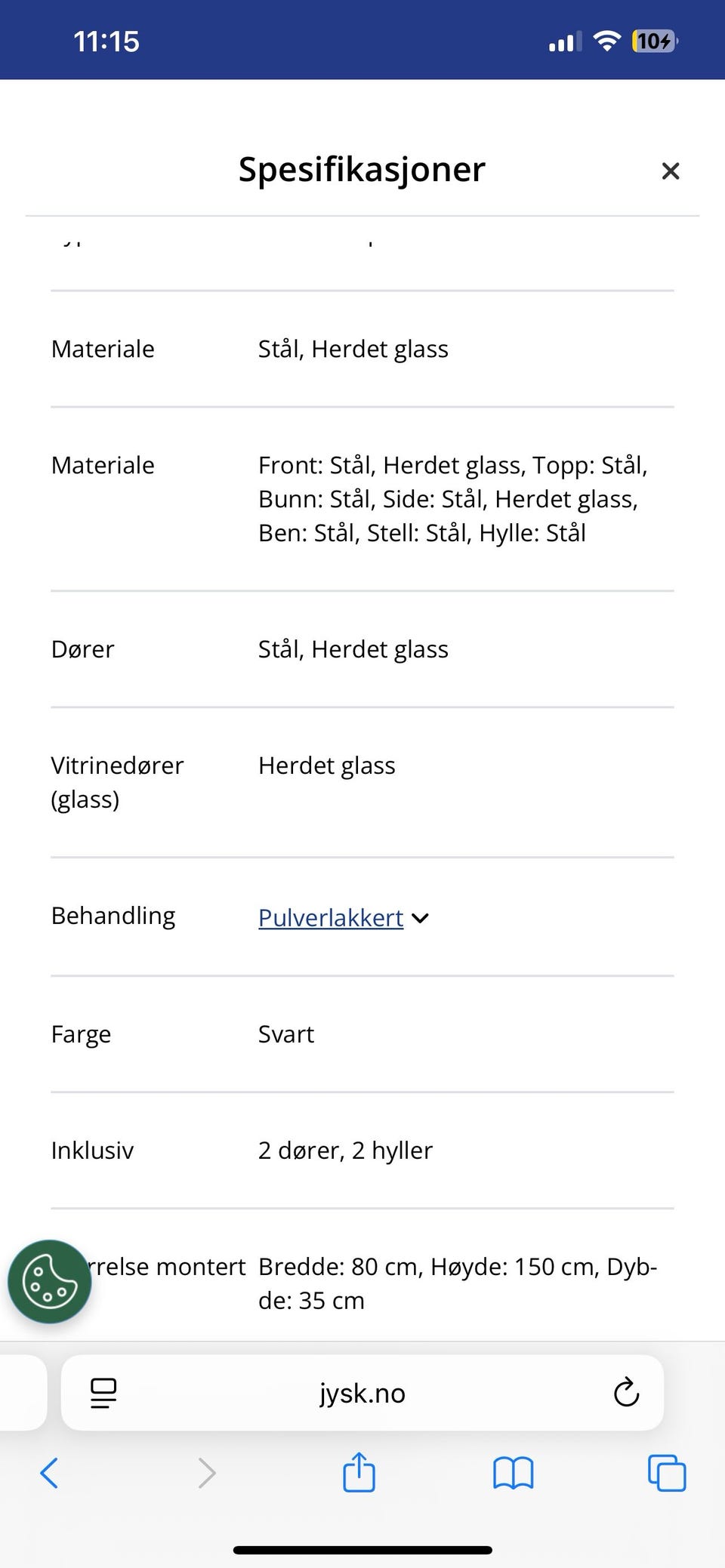Viewport: 725px width, 1568px height.
Task: Follow the Pulverlakkert link
Action: click(x=330, y=917)
